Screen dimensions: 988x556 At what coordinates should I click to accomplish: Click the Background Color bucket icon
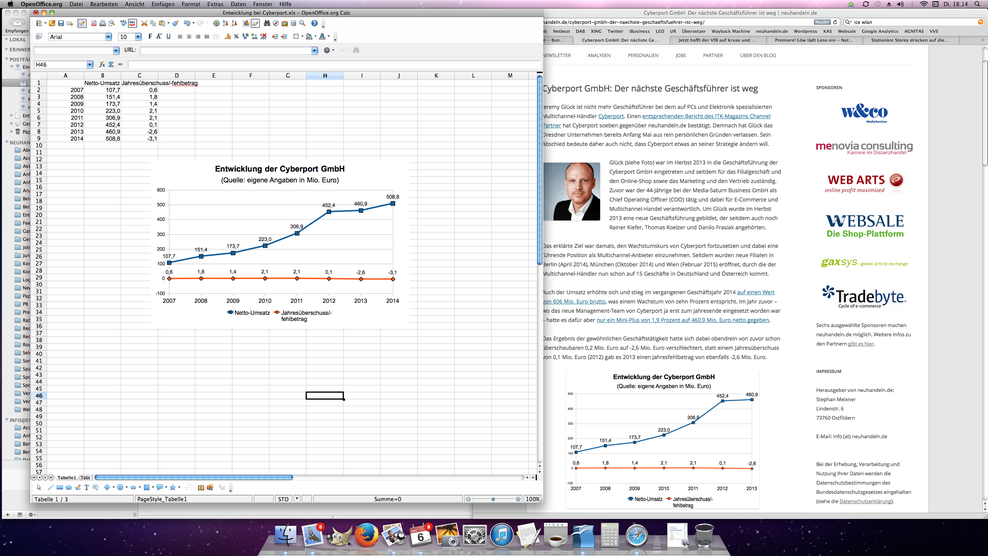[309, 37]
